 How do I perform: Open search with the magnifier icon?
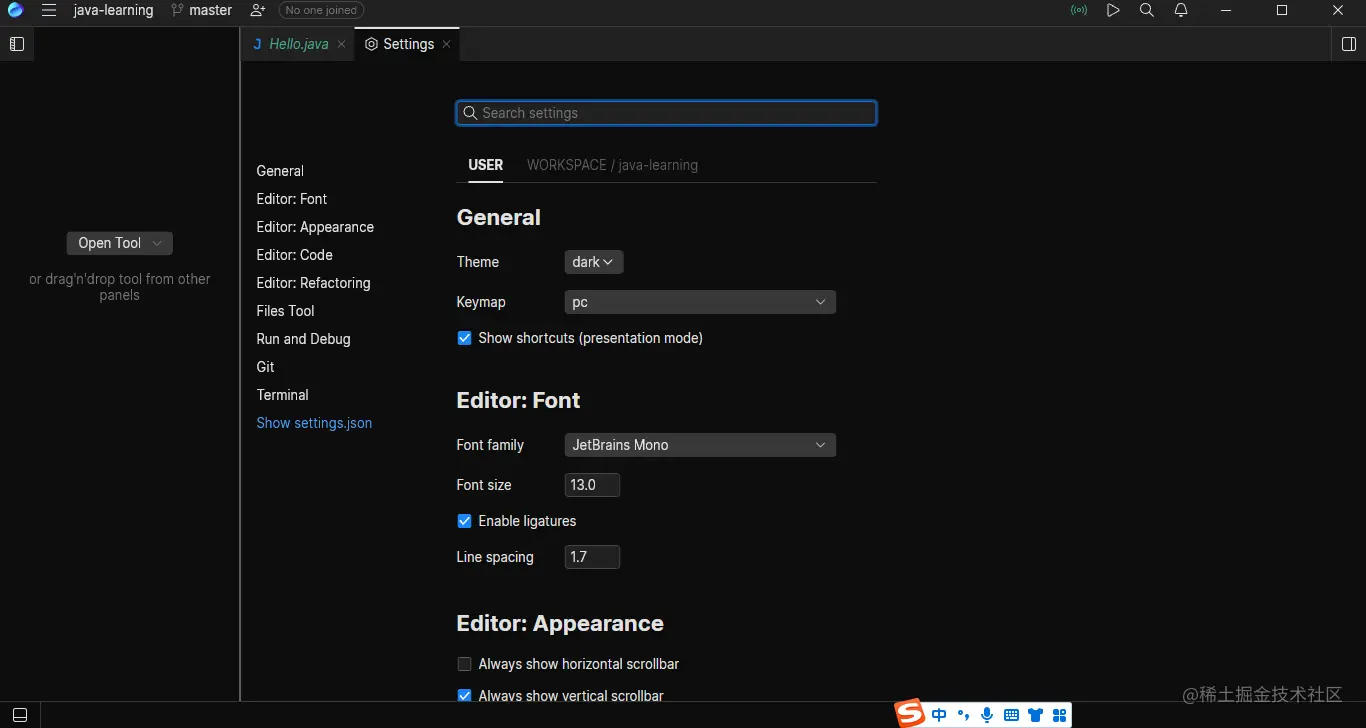coord(1147,10)
